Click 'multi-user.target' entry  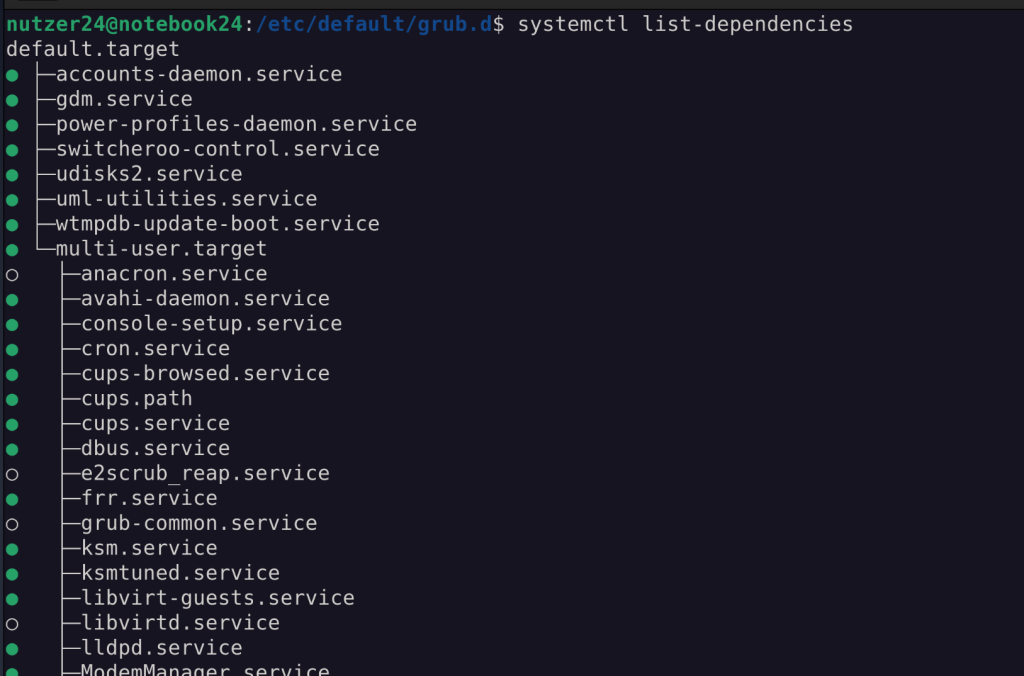point(161,248)
